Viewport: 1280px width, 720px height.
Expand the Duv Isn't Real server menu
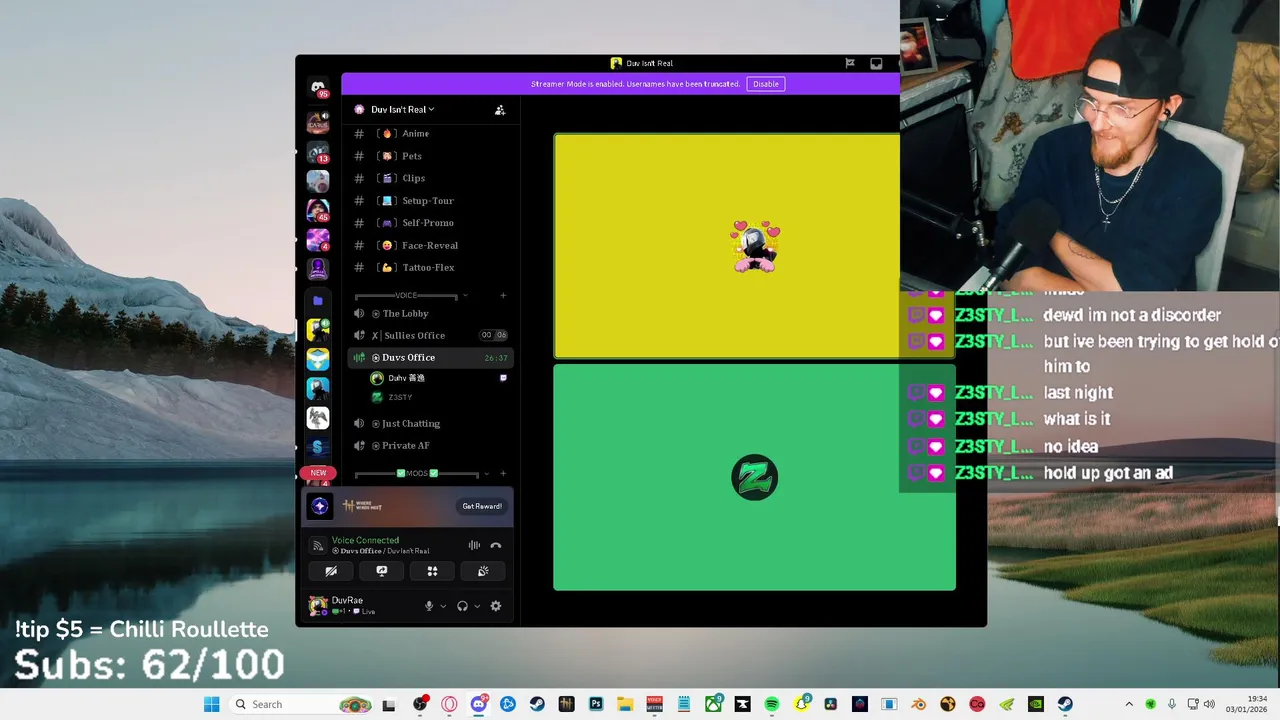point(402,109)
